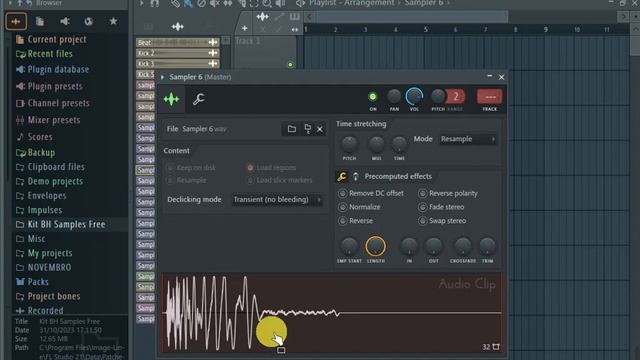The width and height of the screenshot is (640, 360).
Task: Click the TRIM knob
Action: pos(487,246)
